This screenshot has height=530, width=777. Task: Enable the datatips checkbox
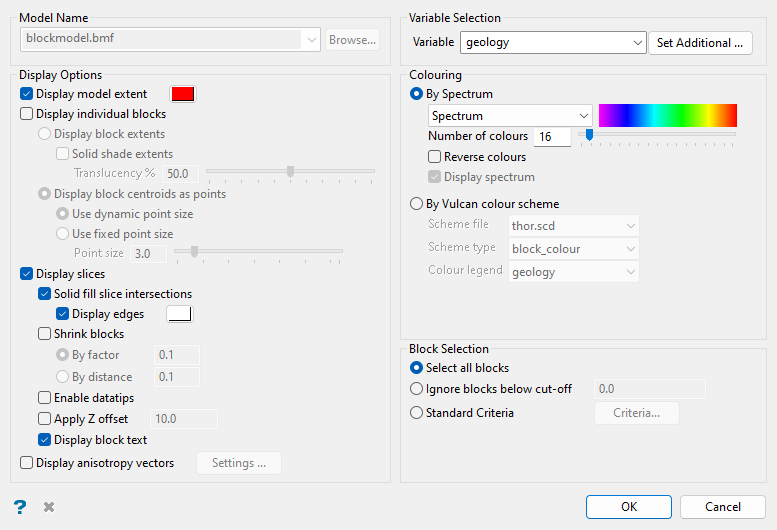tap(45, 398)
